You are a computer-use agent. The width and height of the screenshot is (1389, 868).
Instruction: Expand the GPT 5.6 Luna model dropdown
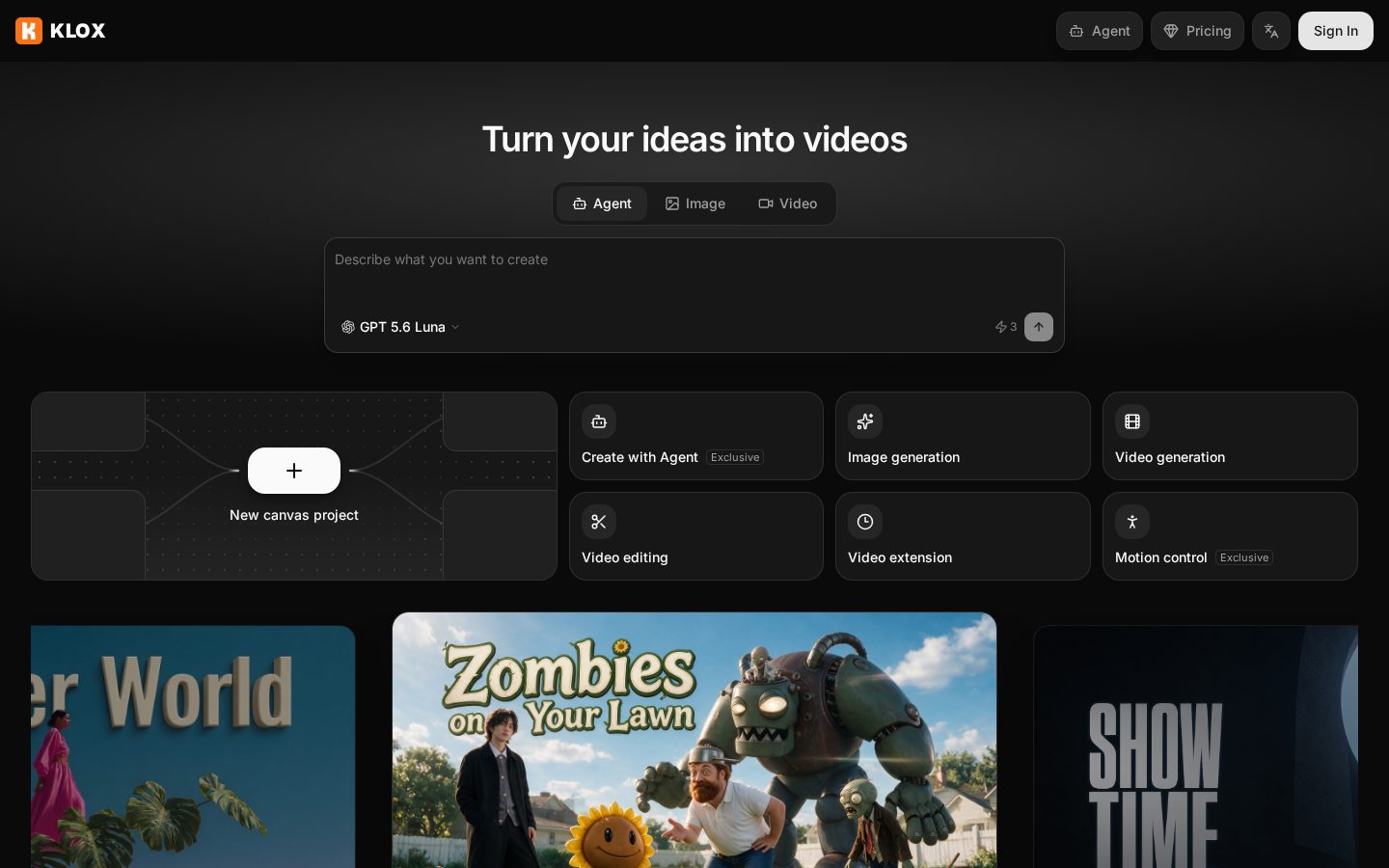click(x=399, y=327)
